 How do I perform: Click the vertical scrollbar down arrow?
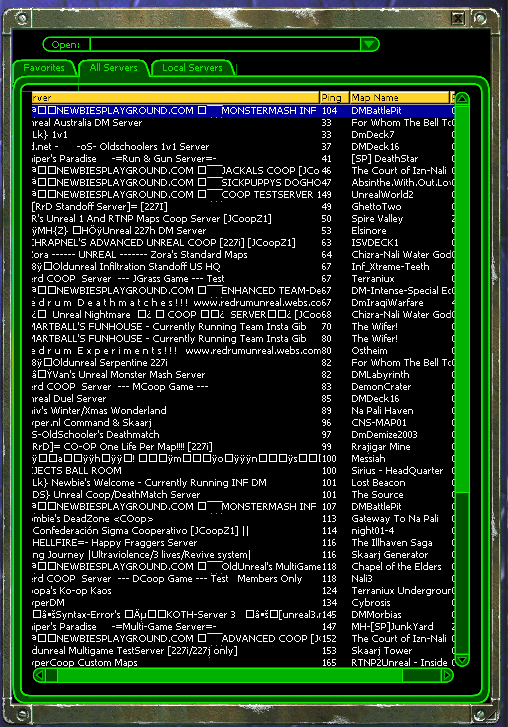pyautogui.click(x=462, y=660)
